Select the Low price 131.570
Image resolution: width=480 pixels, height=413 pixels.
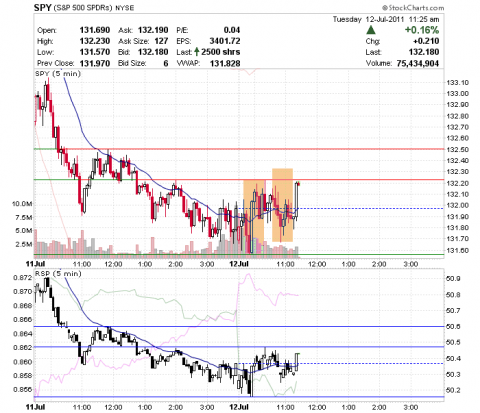pyautogui.click(x=95, y=52)
